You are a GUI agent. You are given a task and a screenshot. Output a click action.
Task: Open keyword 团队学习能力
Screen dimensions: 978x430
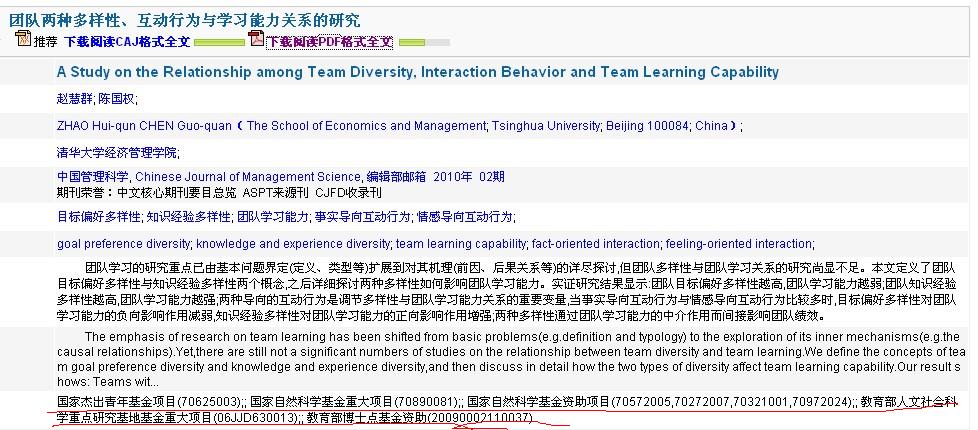273,217
